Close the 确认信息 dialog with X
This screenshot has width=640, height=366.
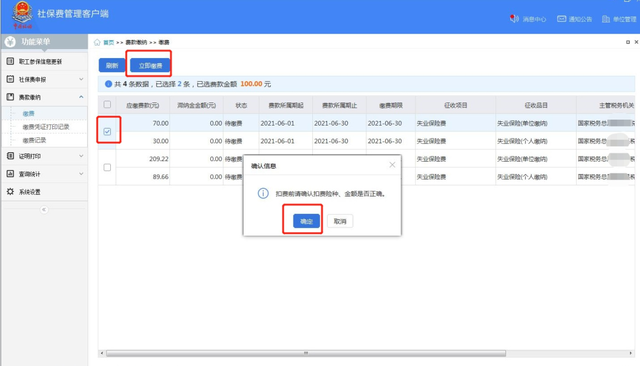click(x=392, y=165)
